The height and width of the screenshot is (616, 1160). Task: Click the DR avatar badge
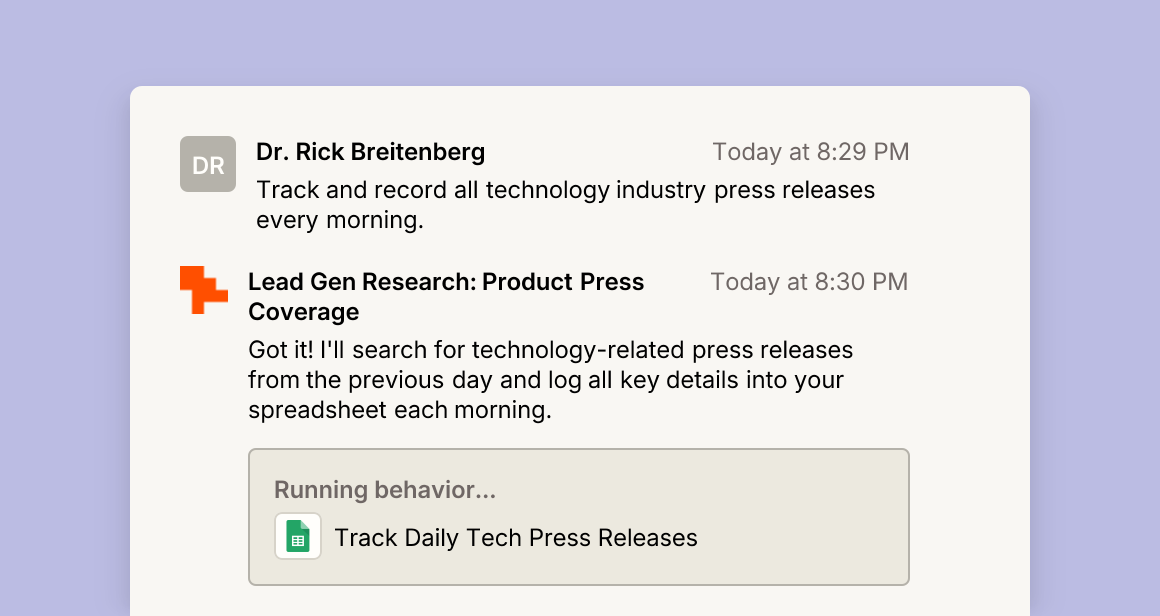tap(208, 164)
